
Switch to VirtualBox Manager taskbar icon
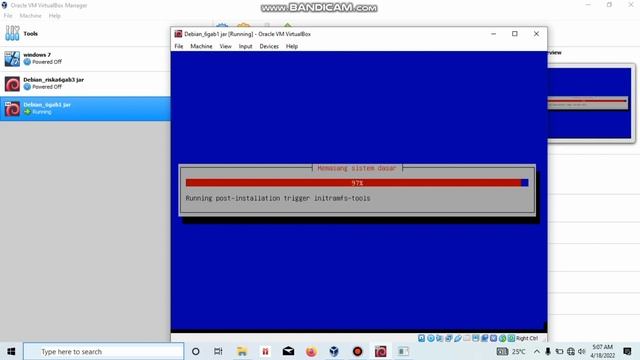point(334,351)
